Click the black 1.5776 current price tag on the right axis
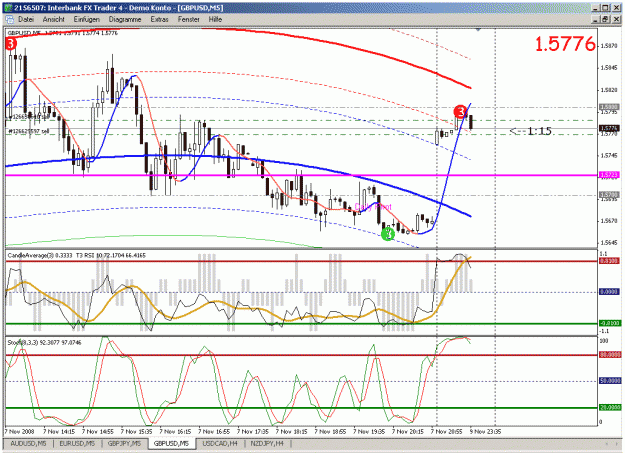The image size is (625, 453). pos(609,128)
